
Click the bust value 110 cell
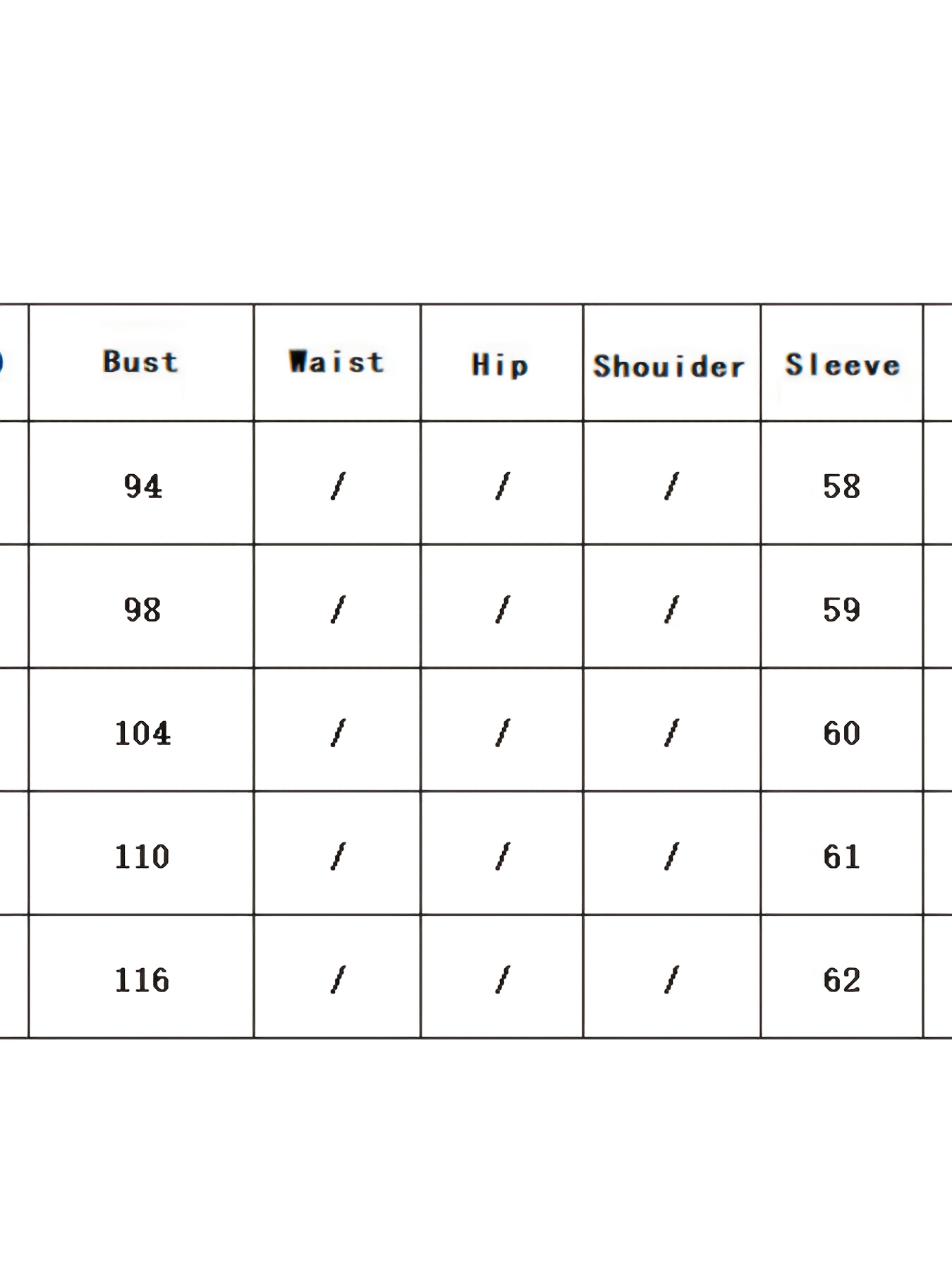coord(142,857)
